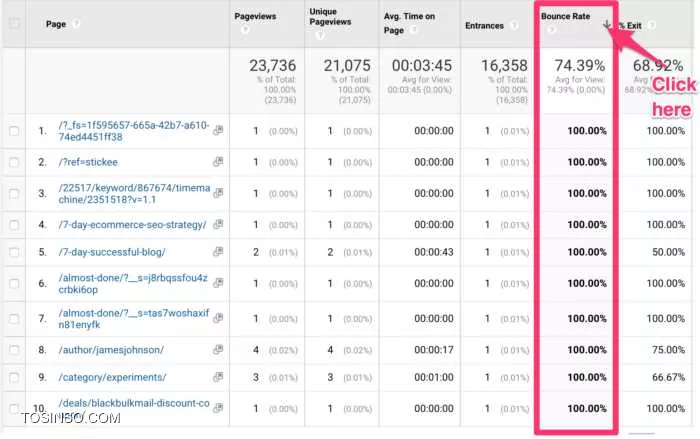
Task: Open the /7-day-successful-blog/ link
Action: click(112, 252)
